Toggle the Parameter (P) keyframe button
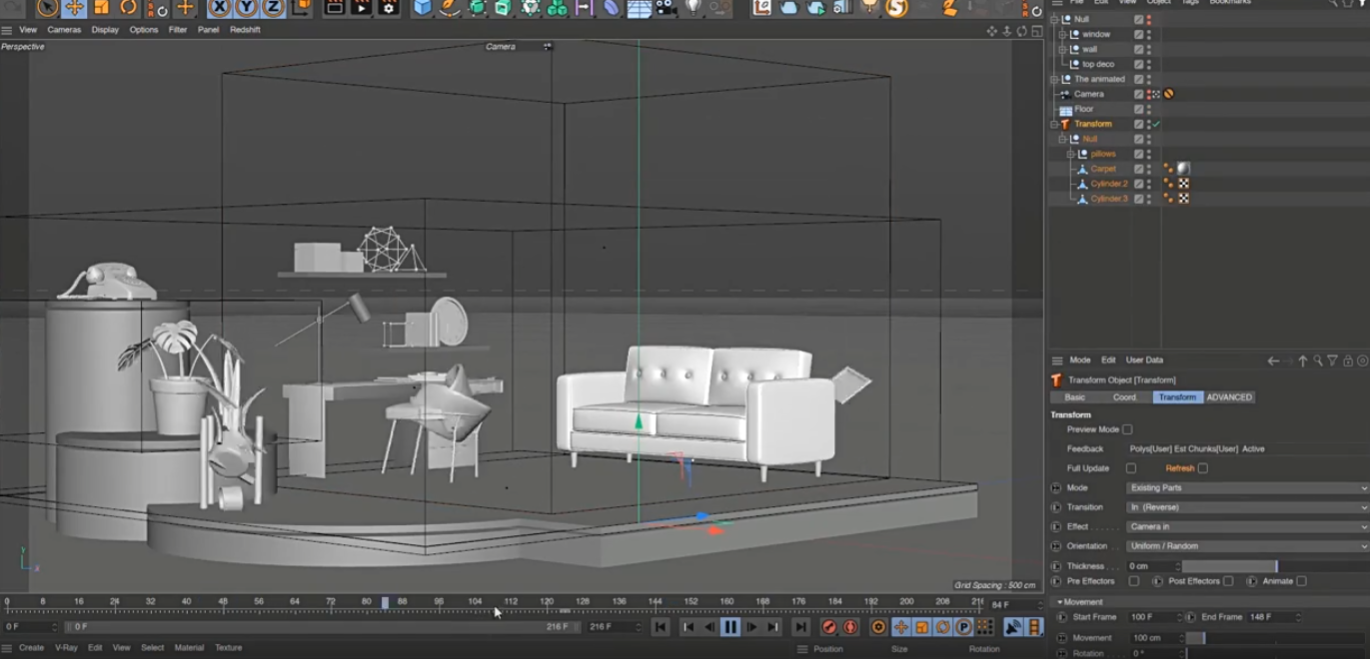 pos(963,627)
